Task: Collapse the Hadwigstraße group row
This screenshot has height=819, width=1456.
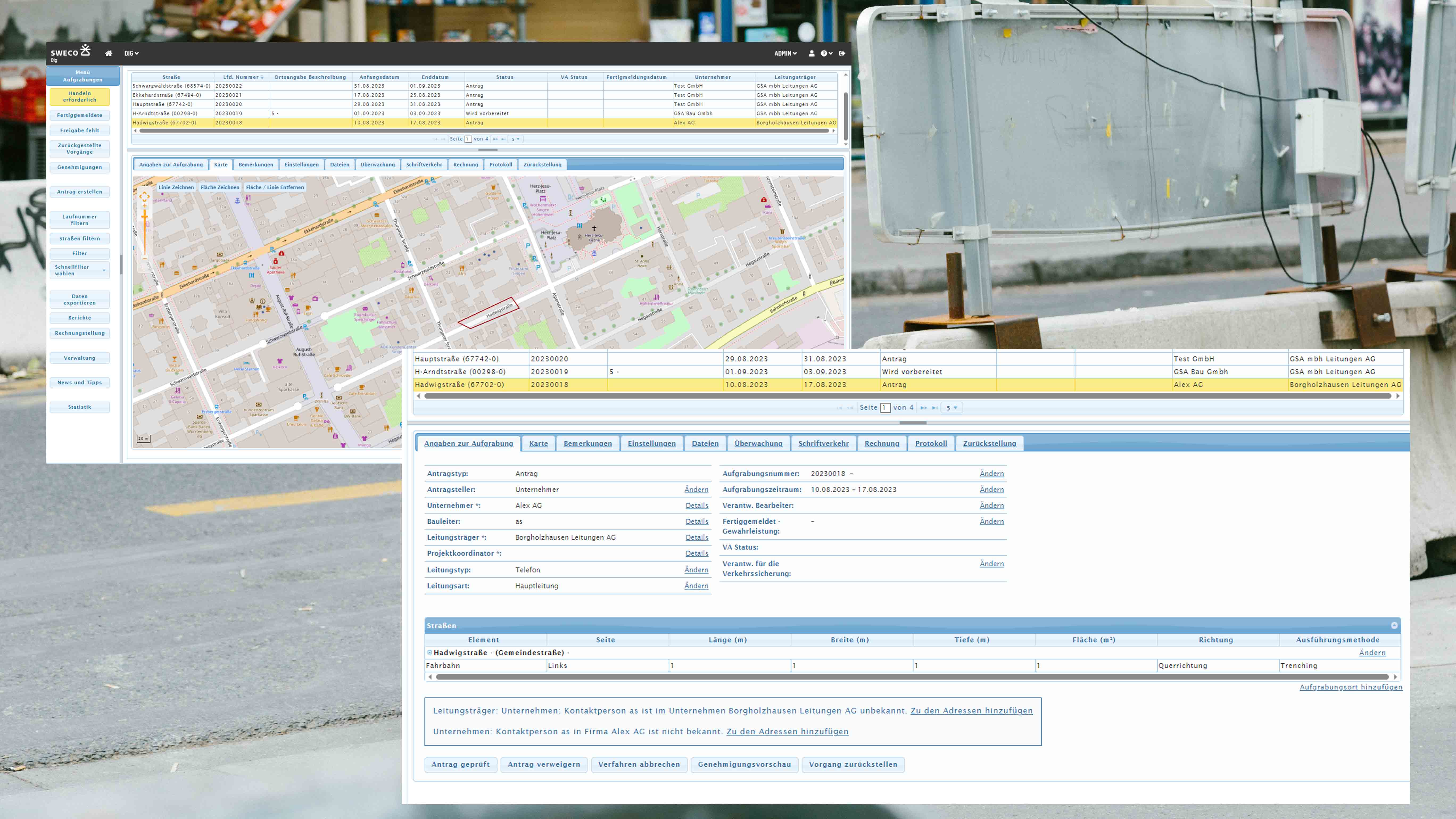Action: (x=429, y=652)
